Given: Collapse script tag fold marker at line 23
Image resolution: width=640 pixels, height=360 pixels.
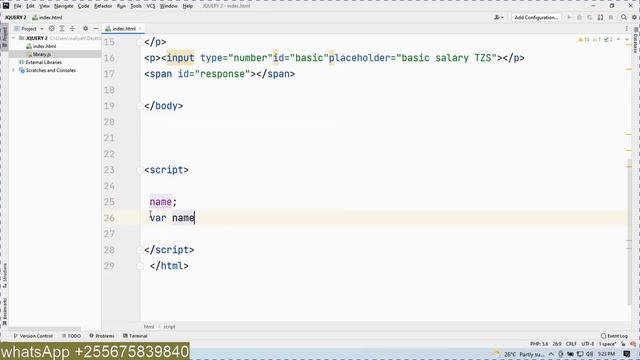Looking at the screenshot, I should [140, 170].
